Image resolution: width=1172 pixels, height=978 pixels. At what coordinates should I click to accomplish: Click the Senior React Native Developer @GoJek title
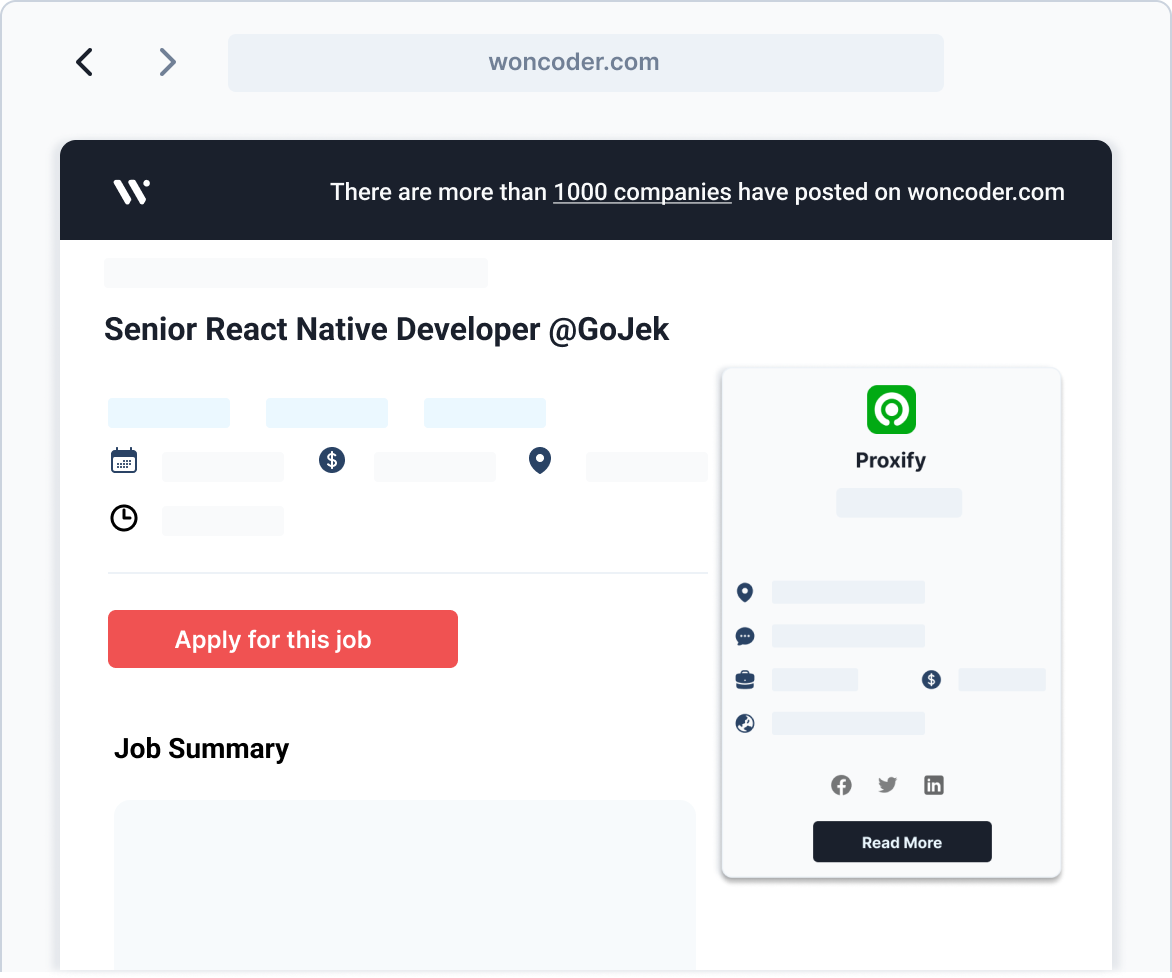(386, 329)
